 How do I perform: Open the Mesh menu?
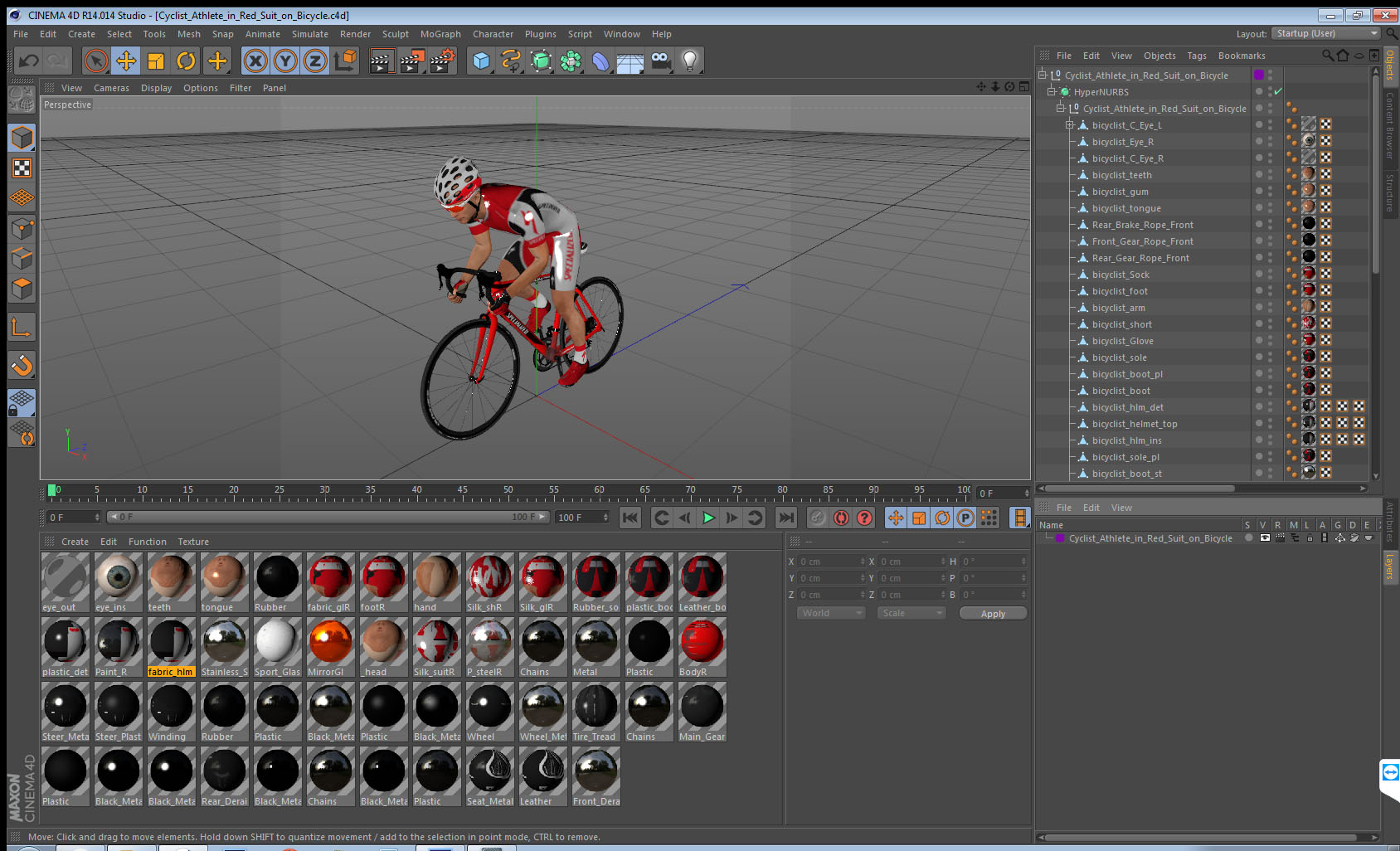coord(188,34)
